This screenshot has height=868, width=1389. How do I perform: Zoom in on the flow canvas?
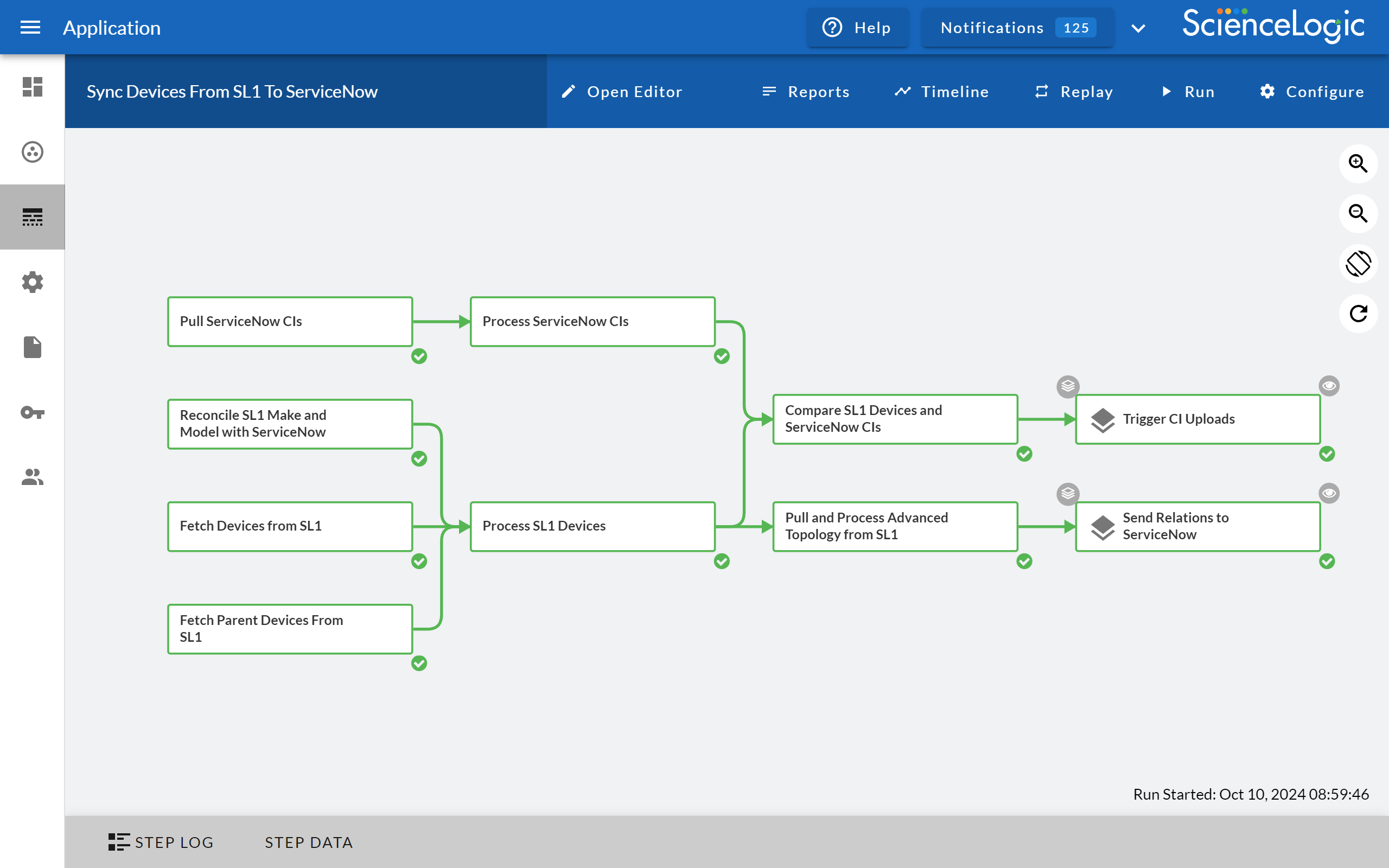pos(1358,164)
